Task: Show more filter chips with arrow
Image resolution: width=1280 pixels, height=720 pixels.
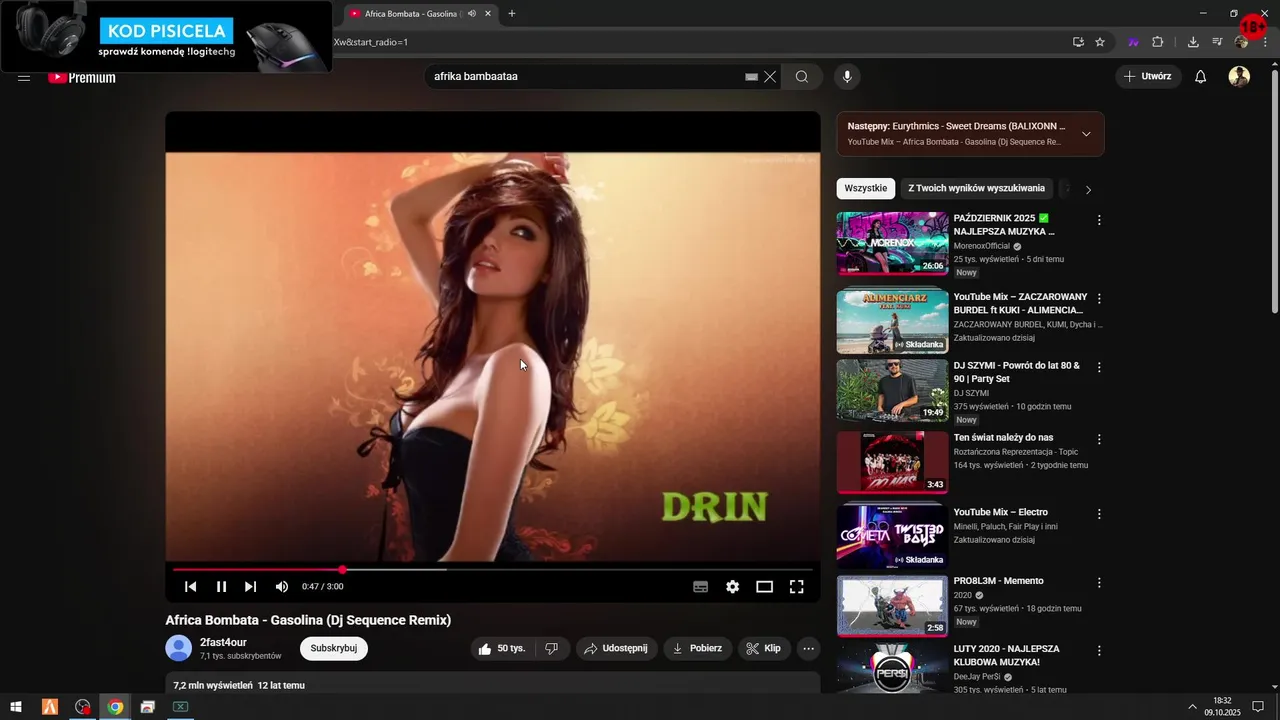Action: [1088, 190]
